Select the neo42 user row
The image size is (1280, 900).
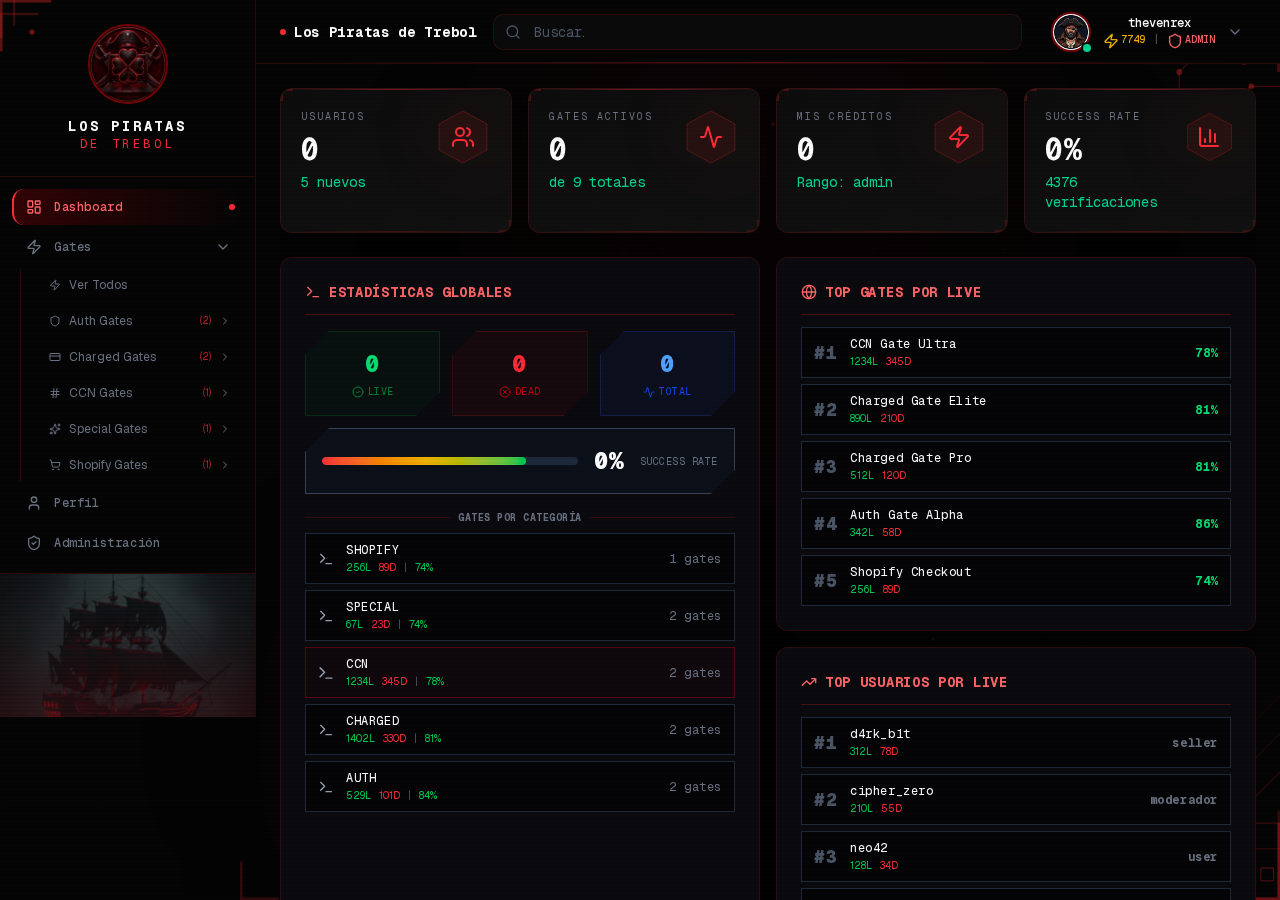coord(1016,856)
